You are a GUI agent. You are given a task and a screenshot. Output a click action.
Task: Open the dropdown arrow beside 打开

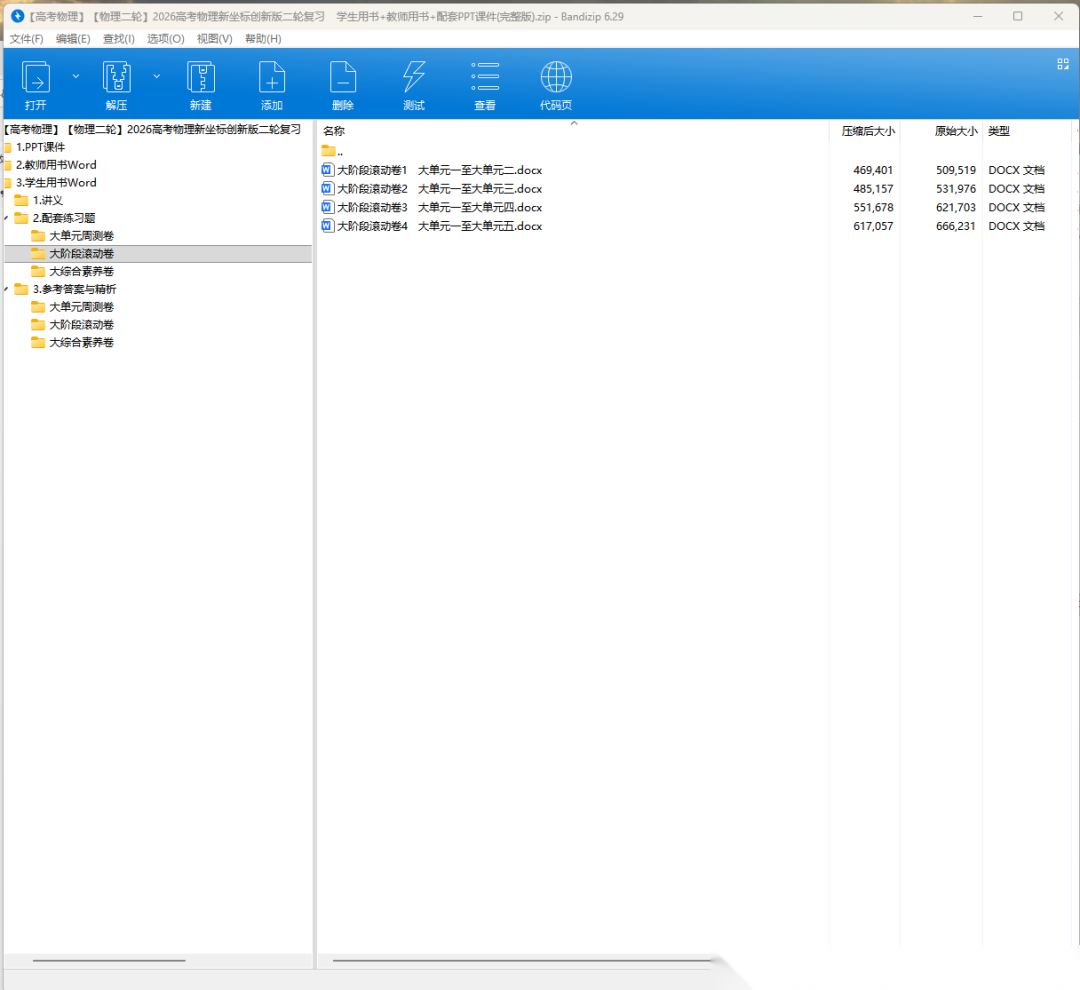76,76
